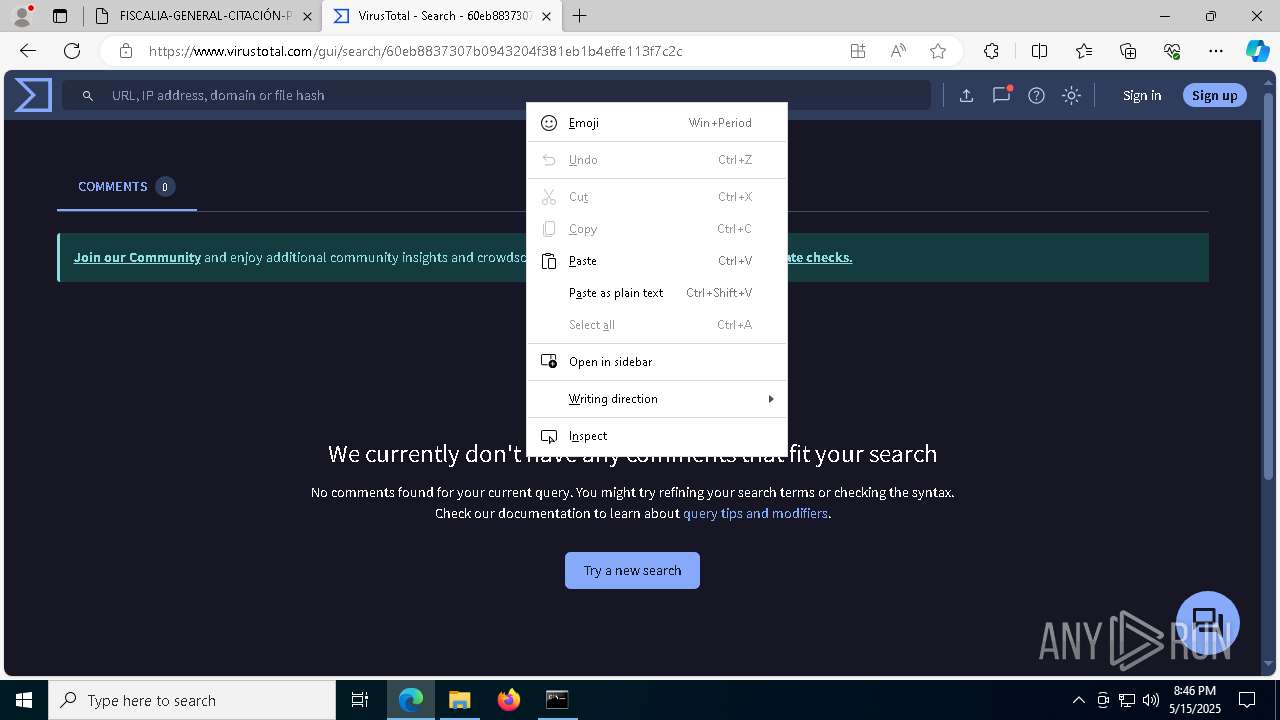Choose Paste from context menu

tap(657, 261)
